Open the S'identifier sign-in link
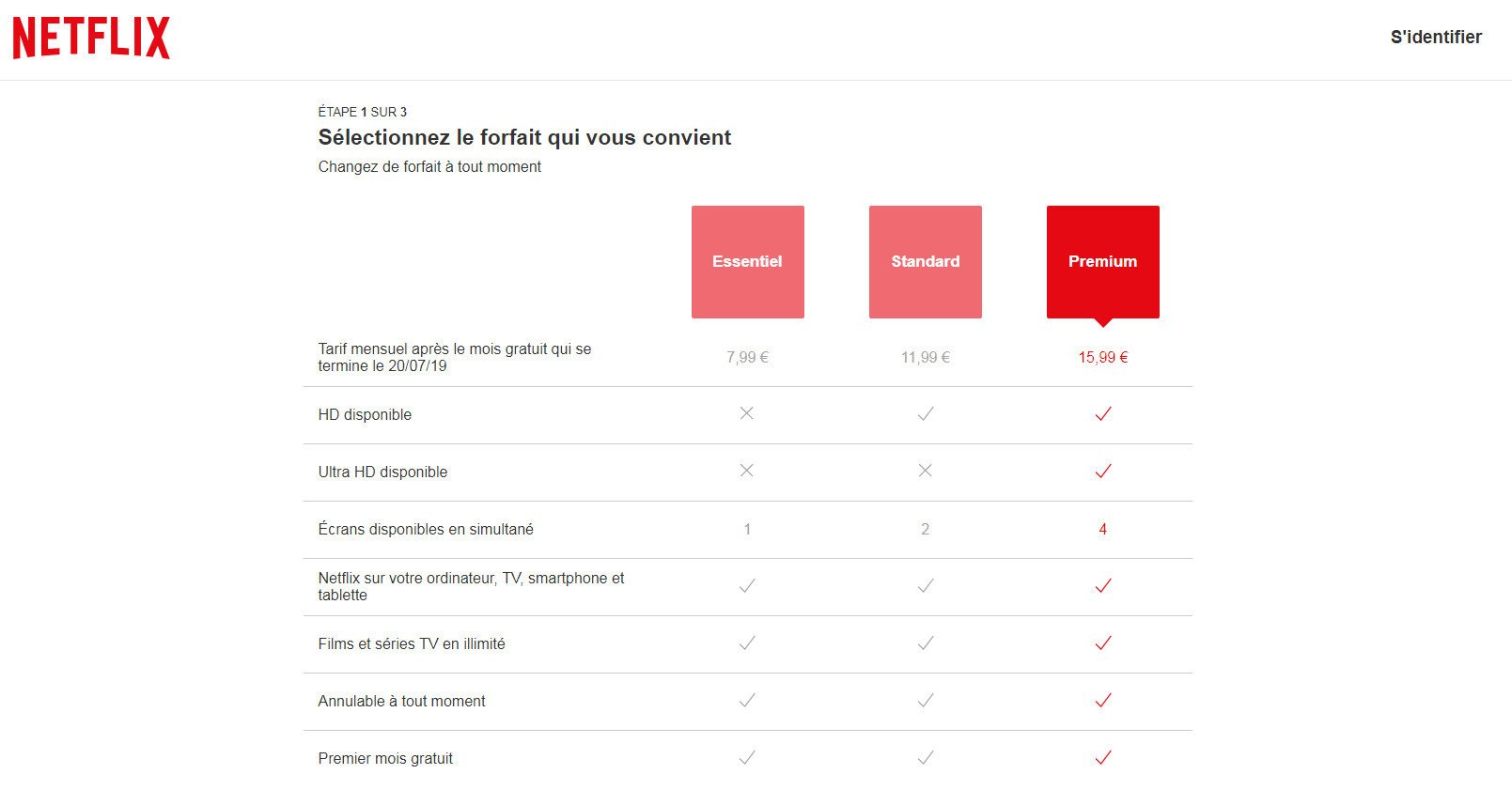 pos(1435,37)
